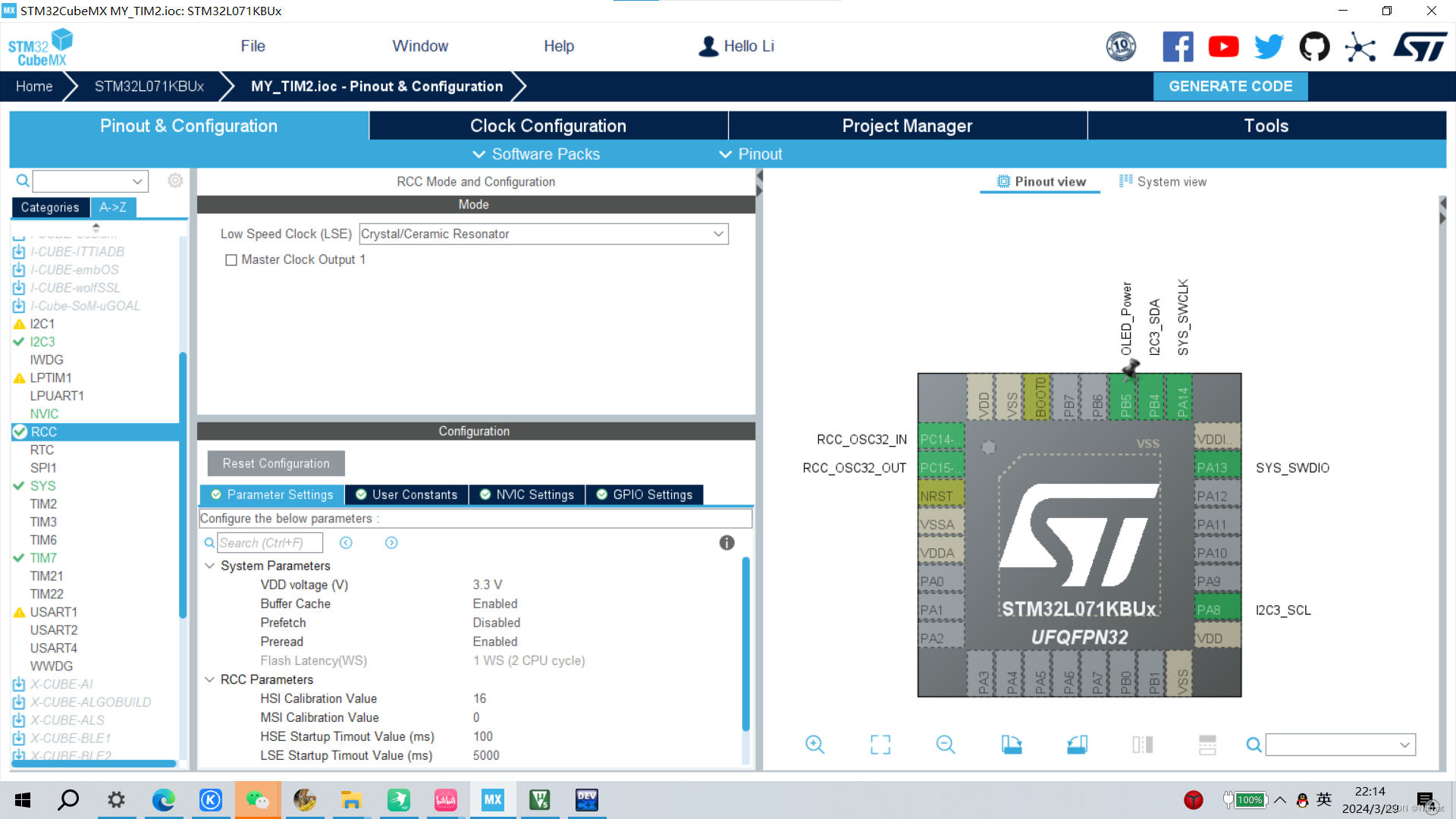Click Hello Li account link
Viewport: 1456px width, 819px height.
click(x=736, y=46)
